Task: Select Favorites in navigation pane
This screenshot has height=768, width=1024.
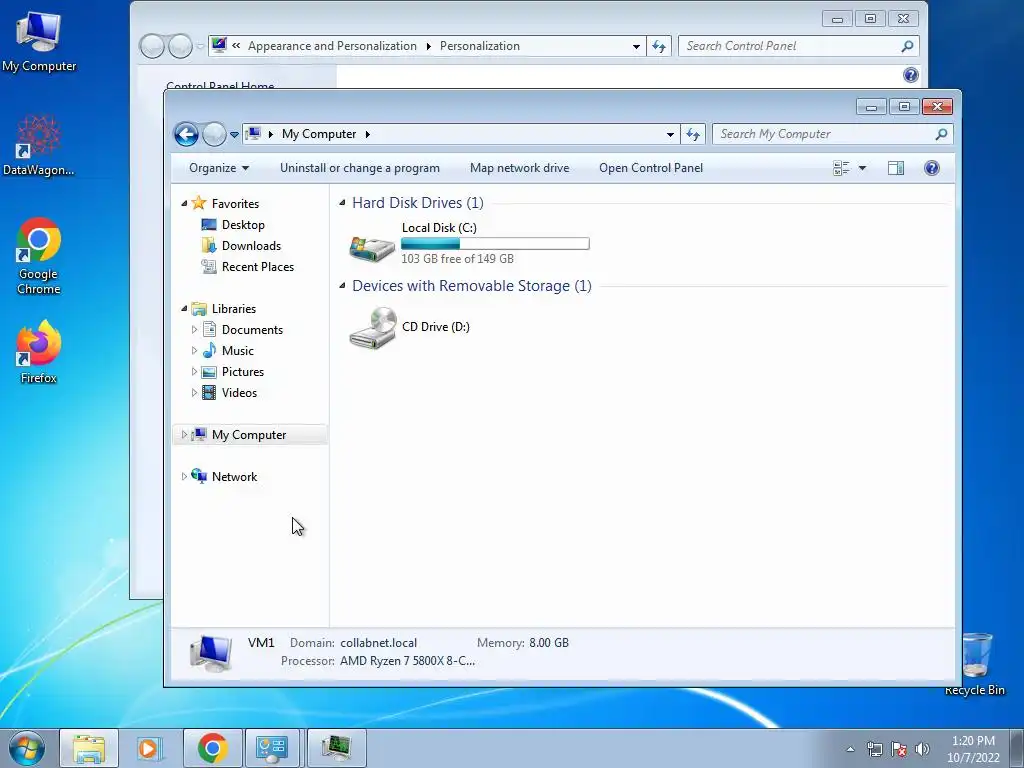Action: coord(235,204)
